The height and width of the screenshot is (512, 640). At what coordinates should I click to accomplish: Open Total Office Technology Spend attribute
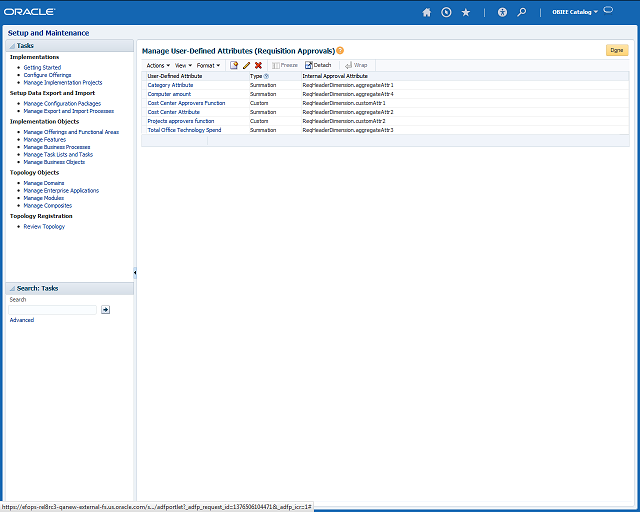(184, 130)
